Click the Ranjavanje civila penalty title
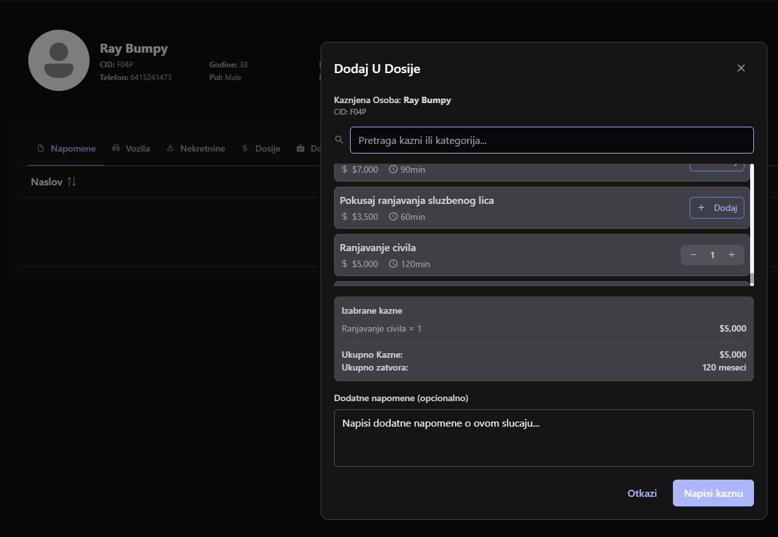Screen dimensions: 778x537 [x=377, y=247]
